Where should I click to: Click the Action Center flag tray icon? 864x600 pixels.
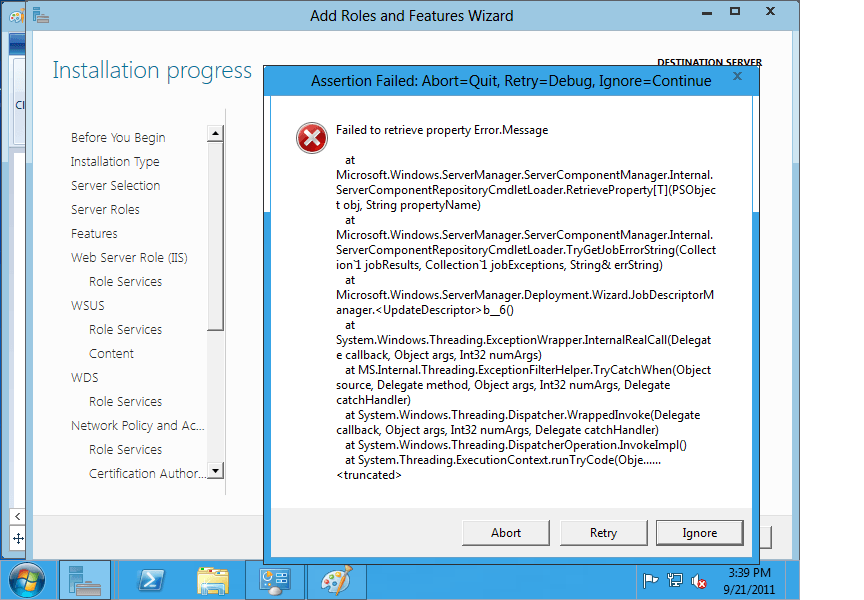pyautogui.click(x=650, y=581)
